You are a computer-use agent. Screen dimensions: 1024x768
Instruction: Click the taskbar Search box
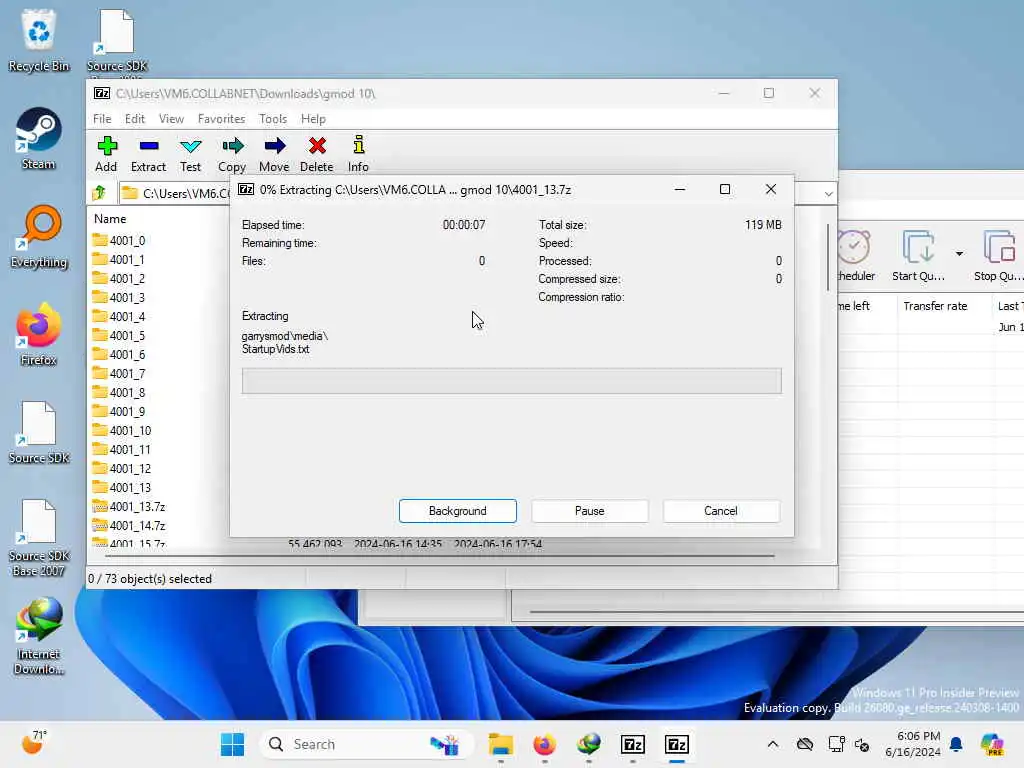[x=367, y=744]
